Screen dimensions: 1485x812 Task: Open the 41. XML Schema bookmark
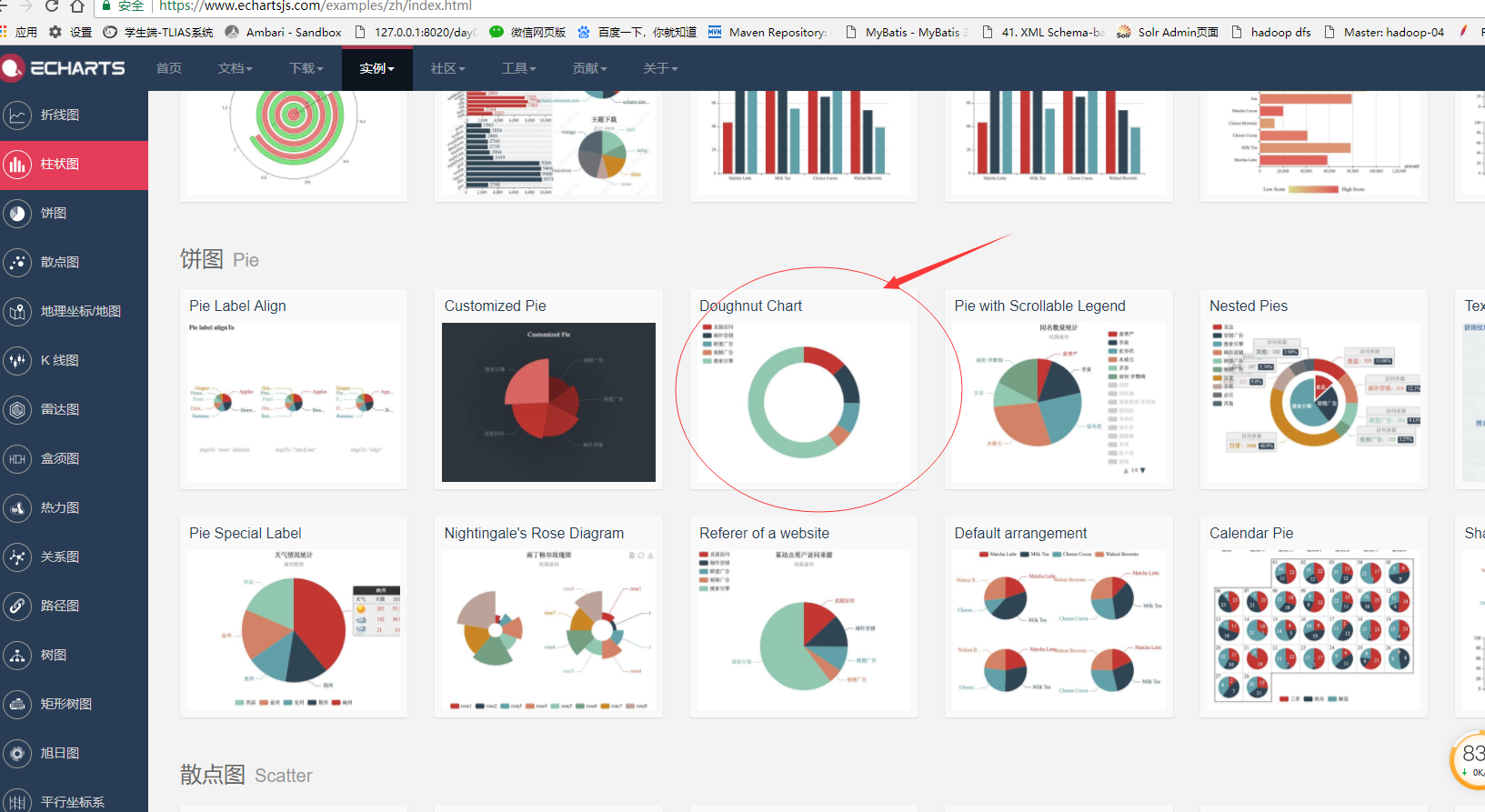1042,32
